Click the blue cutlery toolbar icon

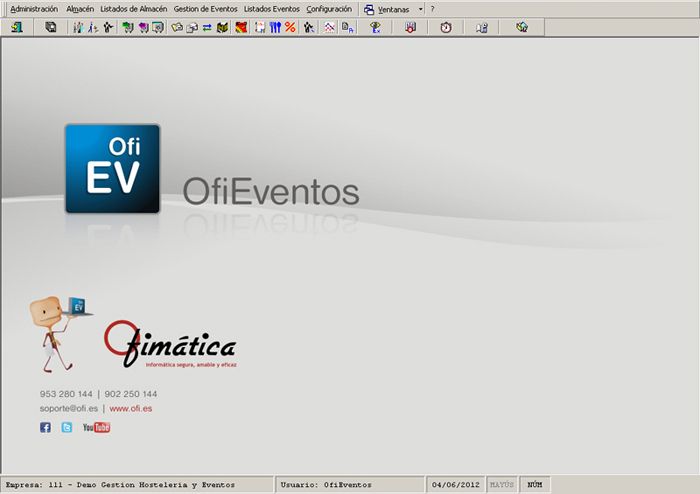coord(275,28)
